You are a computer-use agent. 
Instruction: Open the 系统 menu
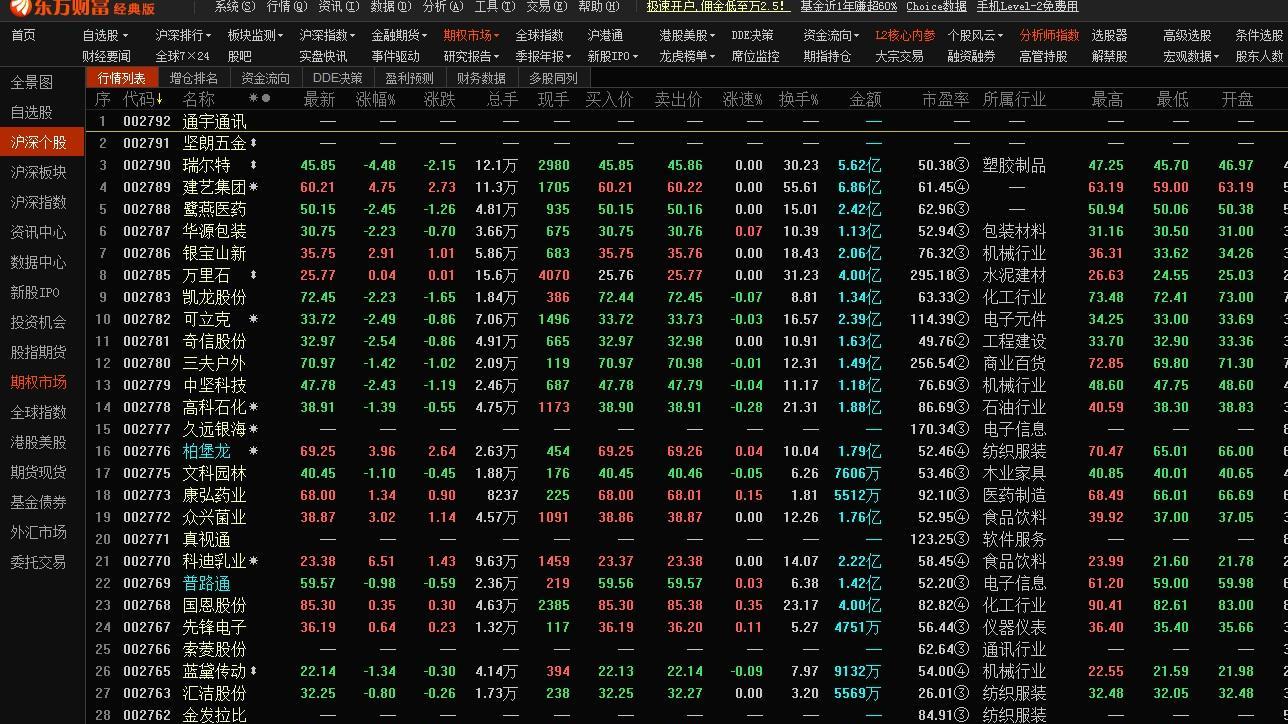pyautogui.click(x=234, y=7)
